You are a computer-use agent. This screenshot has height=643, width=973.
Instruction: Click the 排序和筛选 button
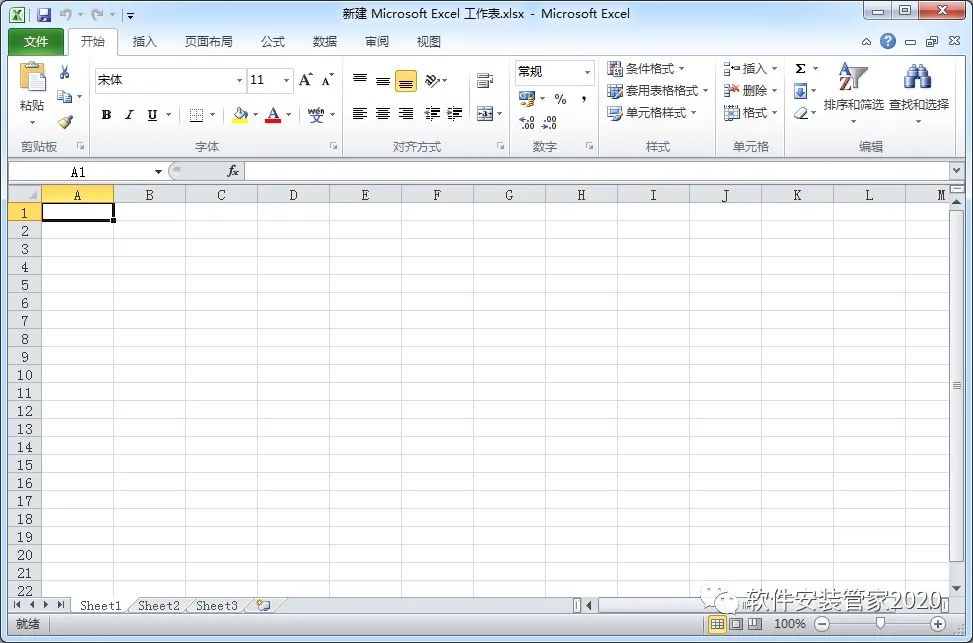click(x=853, y=90)
